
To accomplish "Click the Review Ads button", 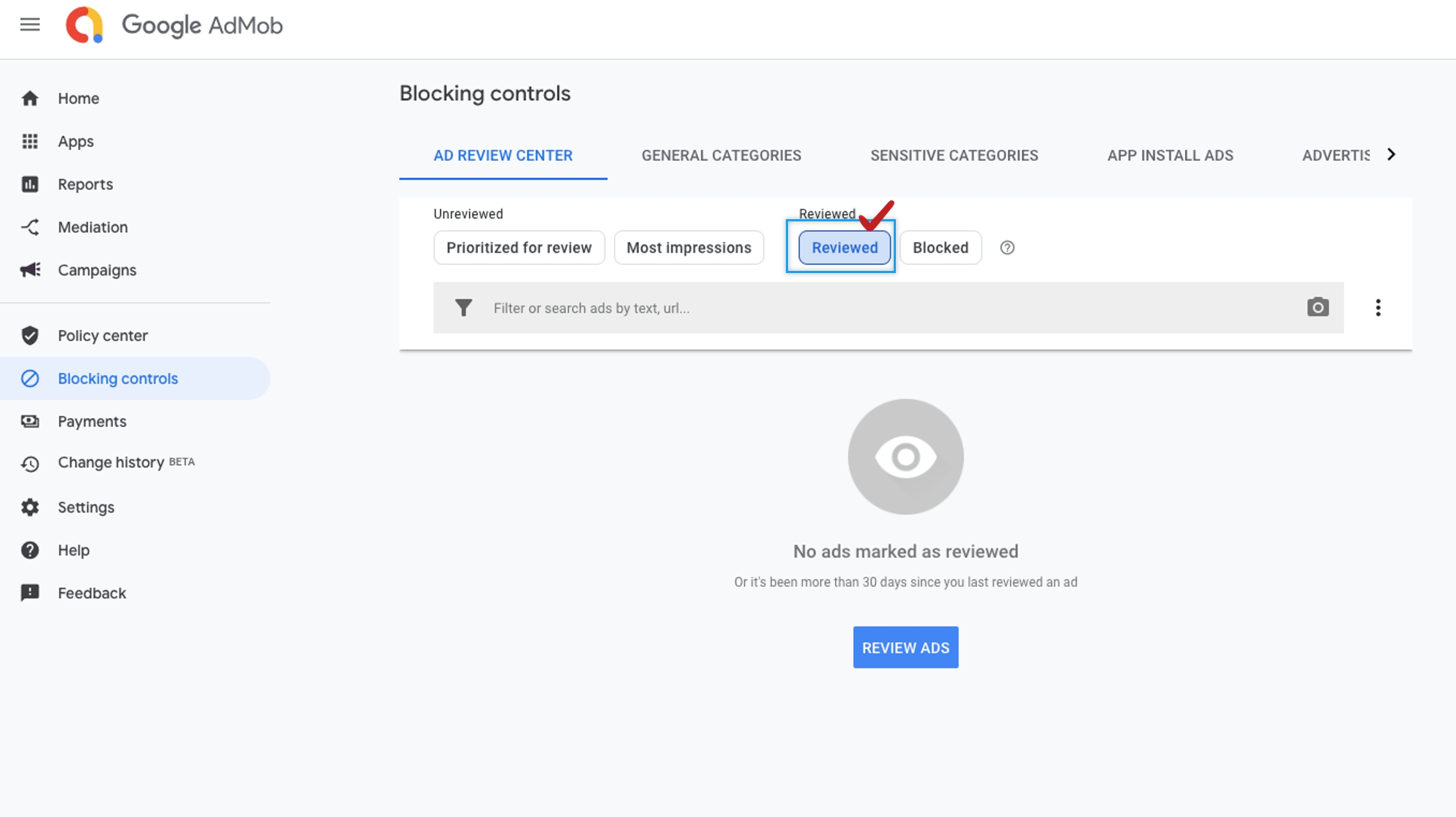I will click(905, 647).
